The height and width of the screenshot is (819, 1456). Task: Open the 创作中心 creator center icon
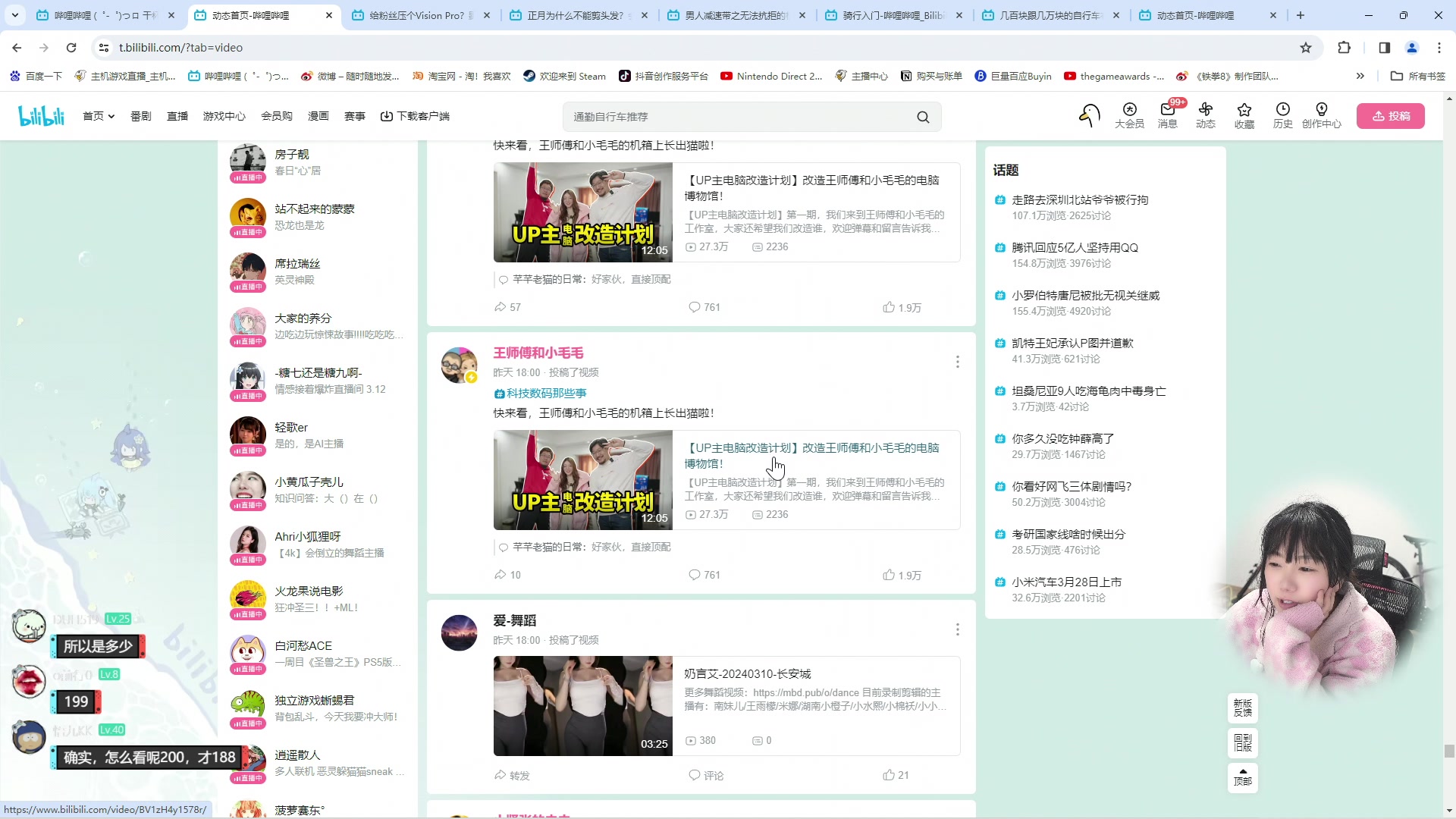[x=1321, y=116]
